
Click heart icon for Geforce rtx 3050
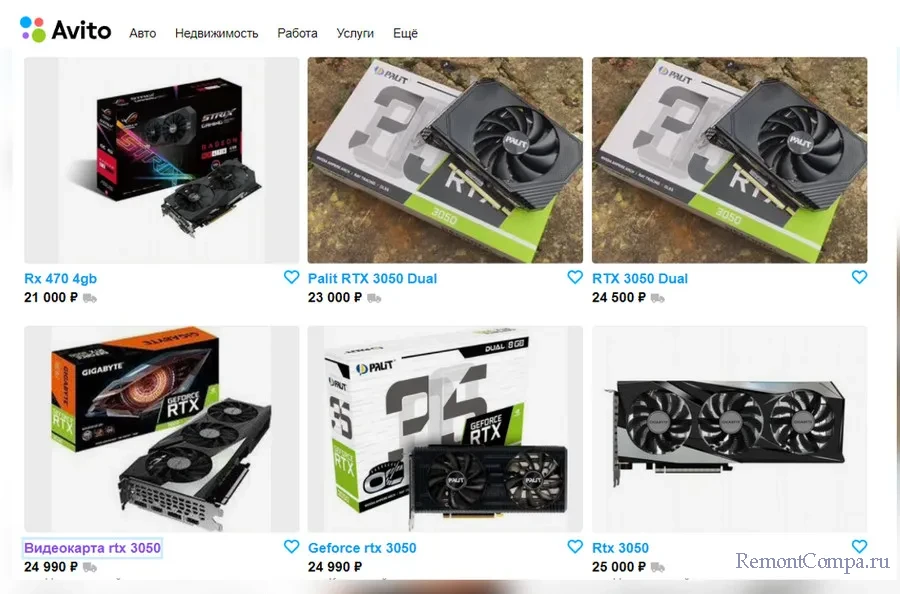[x=575, y=546]
